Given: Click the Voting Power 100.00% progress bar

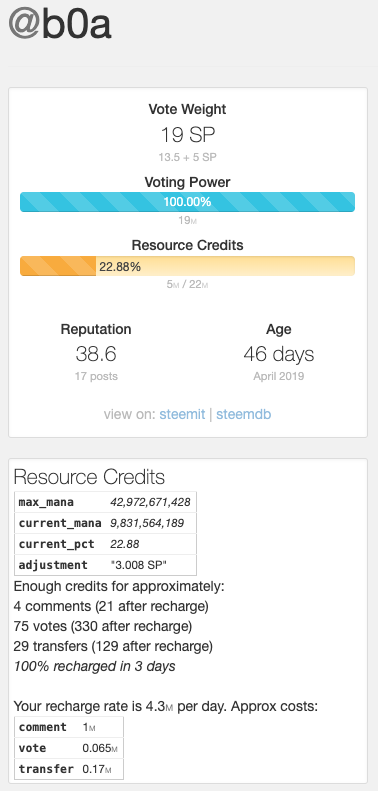Looking at the screenshot, I should coord(187,202).
